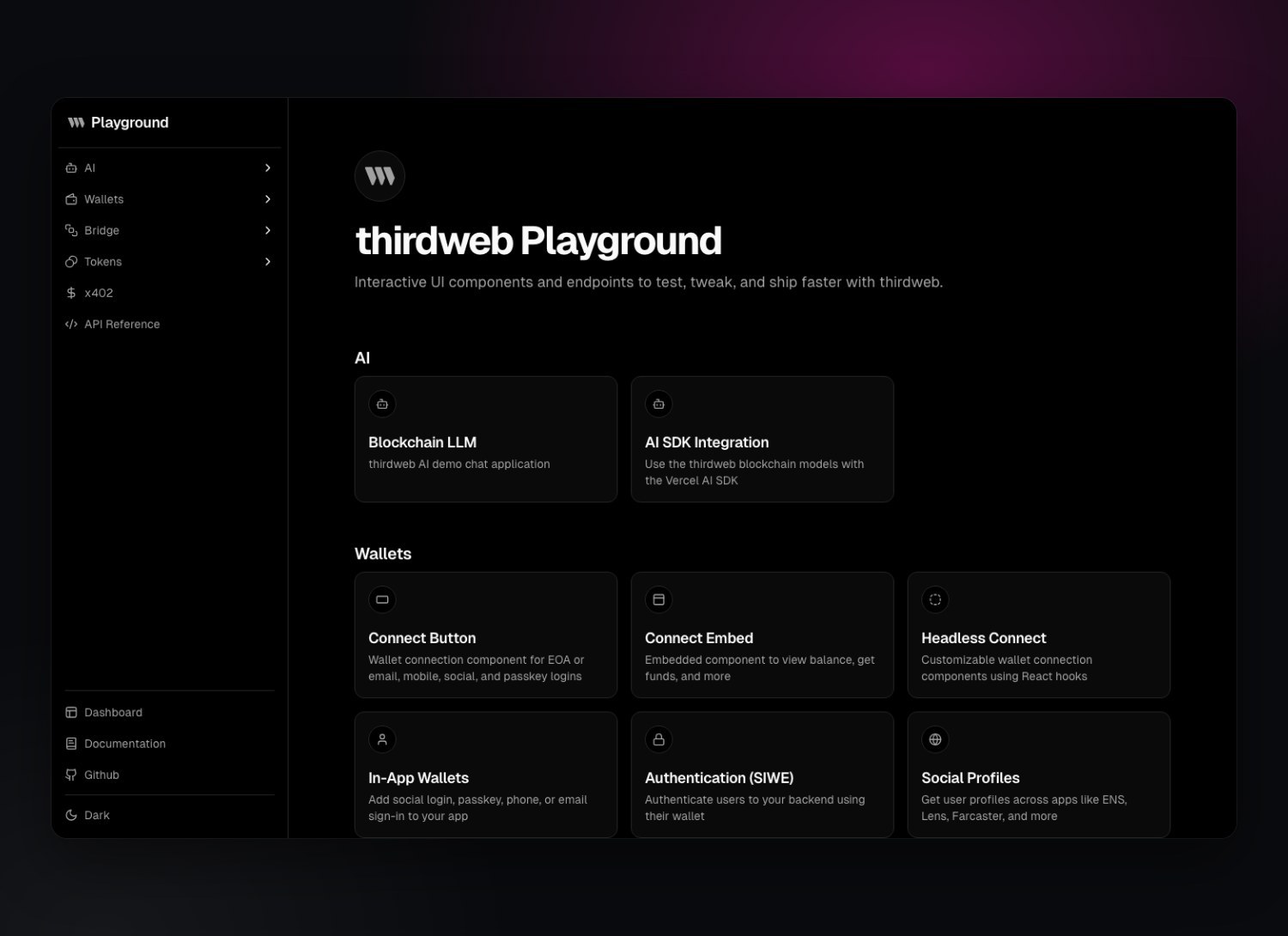Expand the Wallets section chevron in sidebar
The image size is (1288, 936).
click(x=268, y=199)
